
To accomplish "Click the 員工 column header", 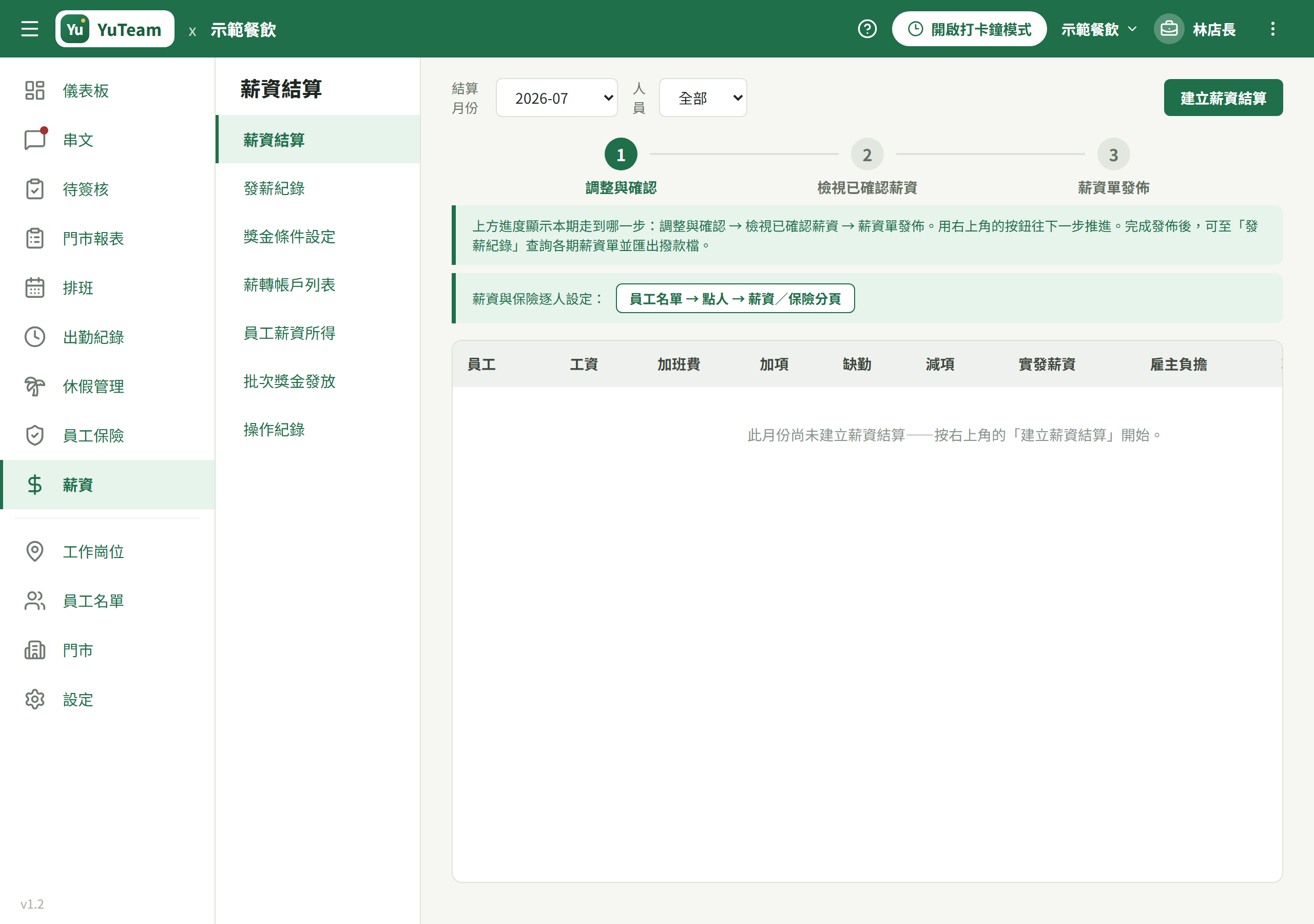I will (481, 364).
